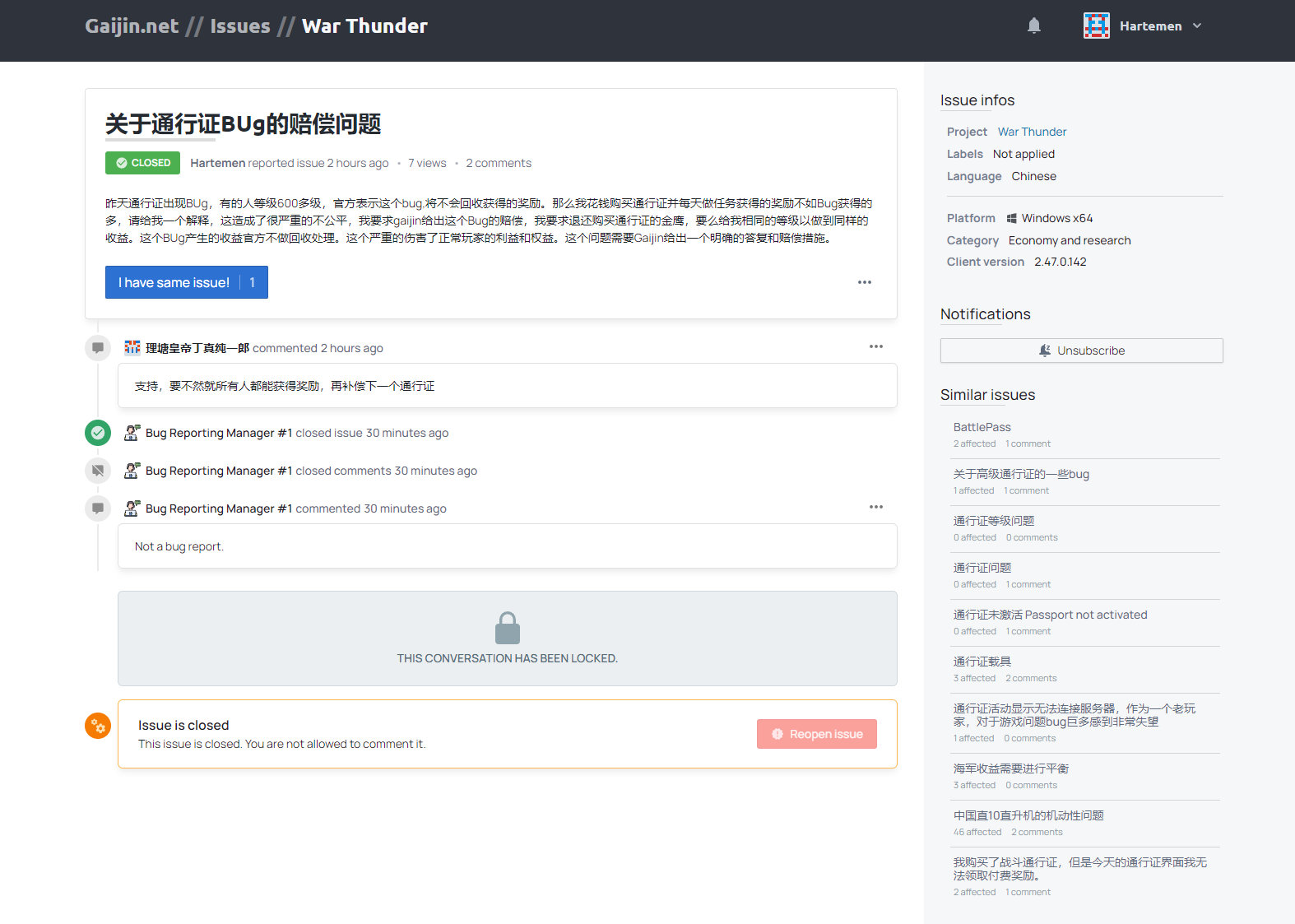
Task: Click 'Bug Reporting Manager #1' on closed issue row
Action: coord(219,433)
